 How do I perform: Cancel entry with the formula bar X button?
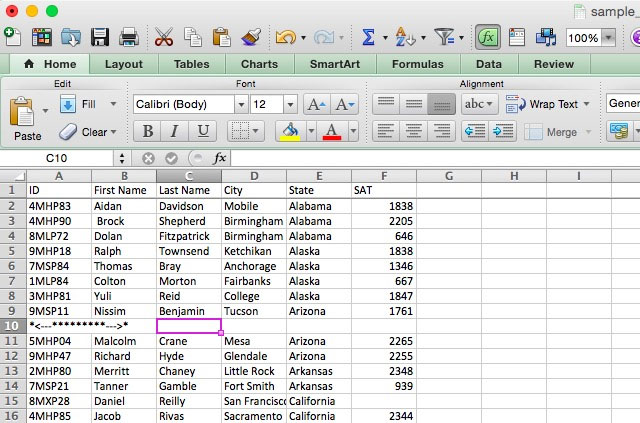click(x=148, y=158)
